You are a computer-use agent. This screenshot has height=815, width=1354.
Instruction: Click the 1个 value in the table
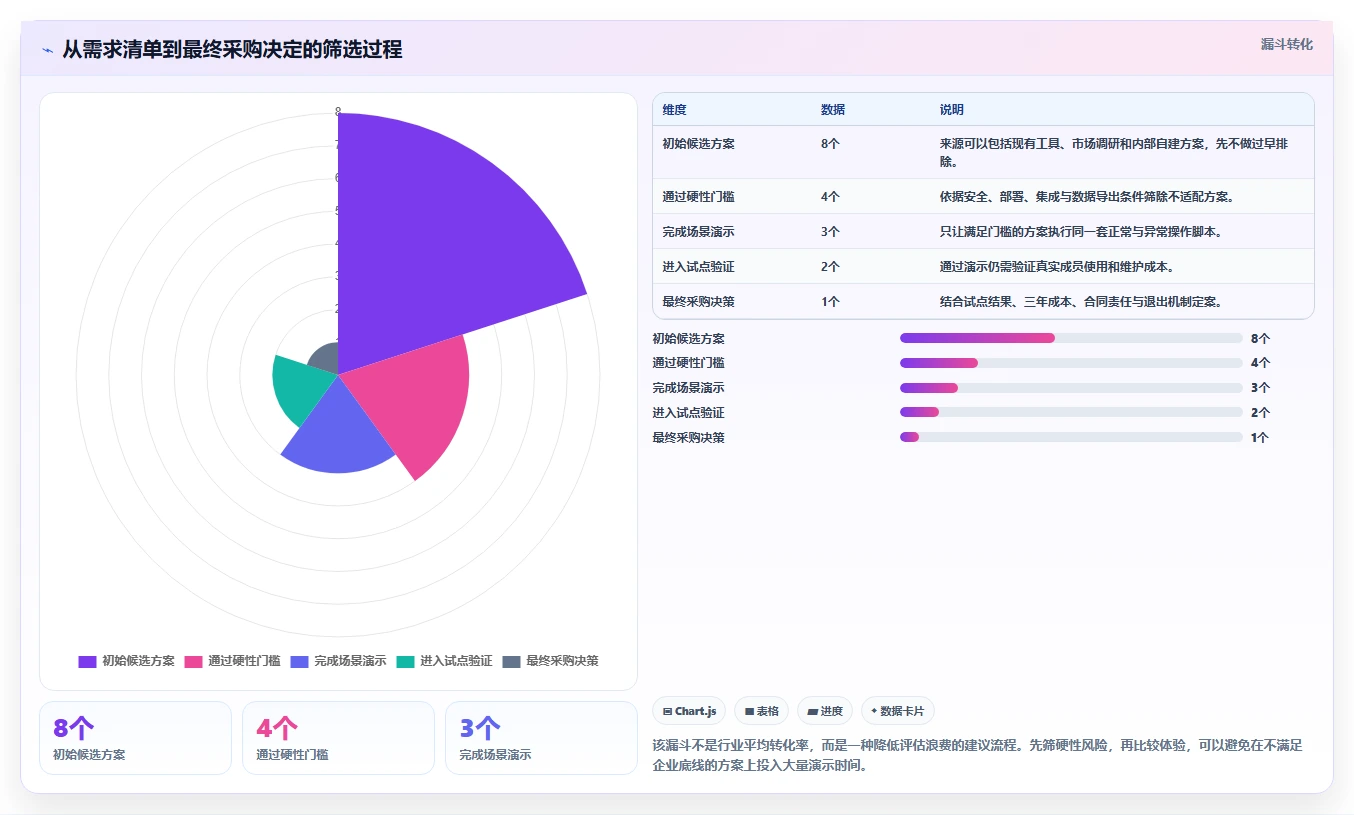[x=830, y=302]
